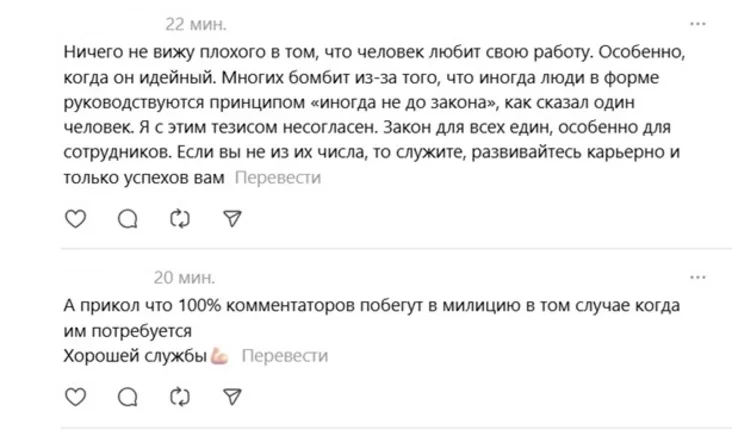Share the comment posted 20 мин. ago
Screen dimensions: 732x430
click(x=232, y=397)
